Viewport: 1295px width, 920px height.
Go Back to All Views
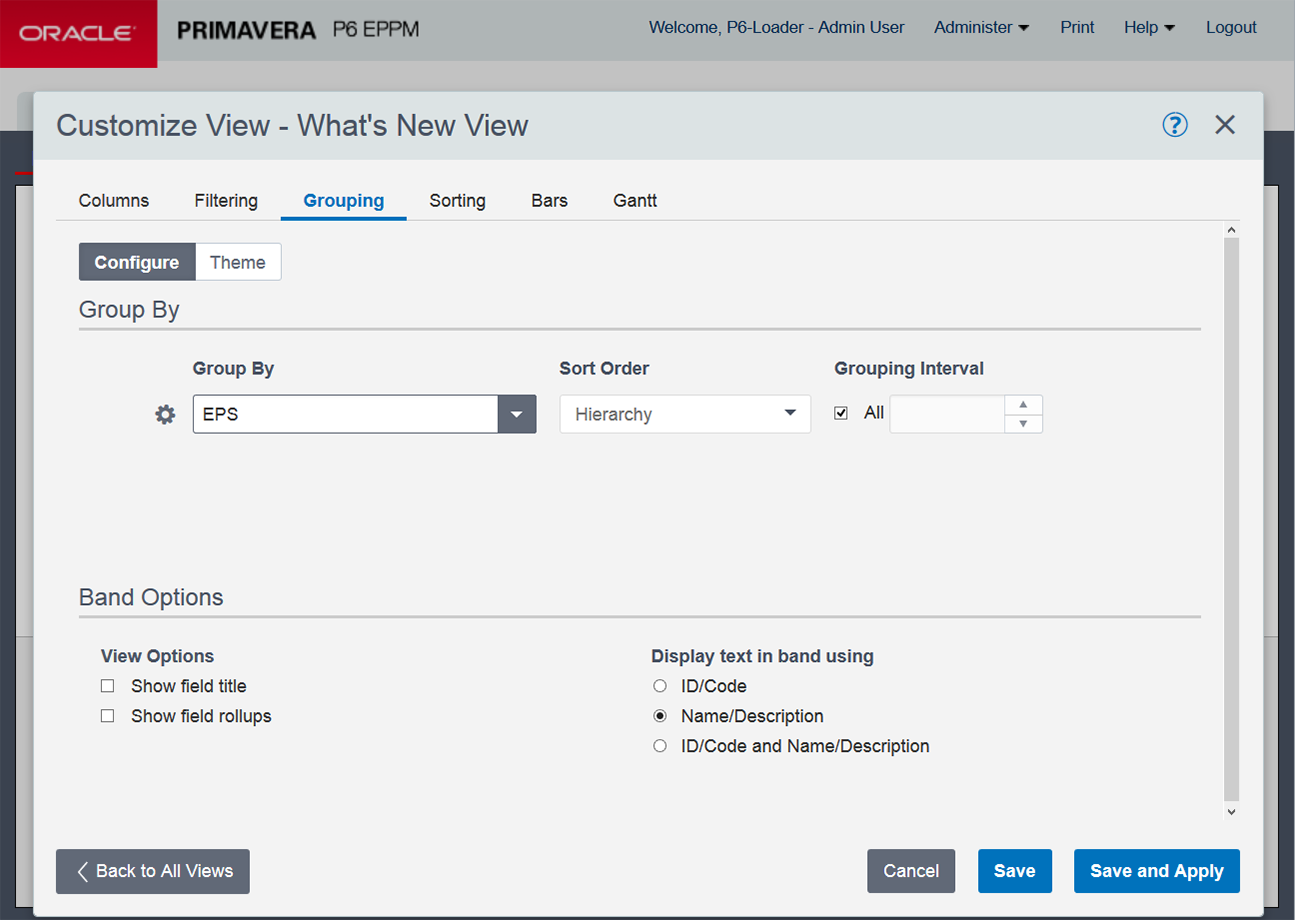(x=153, y=871)
